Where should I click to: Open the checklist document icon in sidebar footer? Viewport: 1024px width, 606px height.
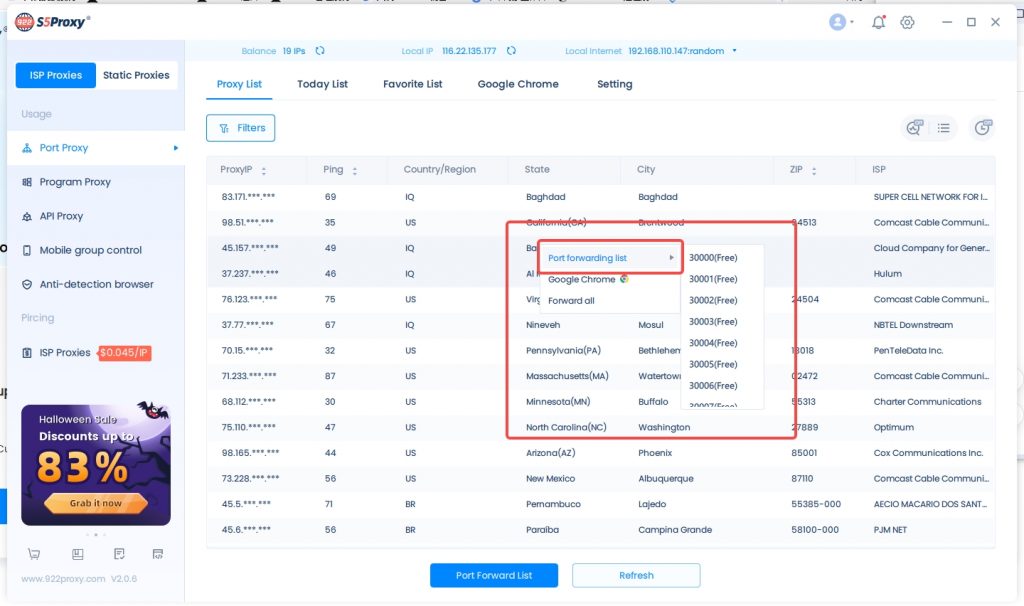[119, 554]
